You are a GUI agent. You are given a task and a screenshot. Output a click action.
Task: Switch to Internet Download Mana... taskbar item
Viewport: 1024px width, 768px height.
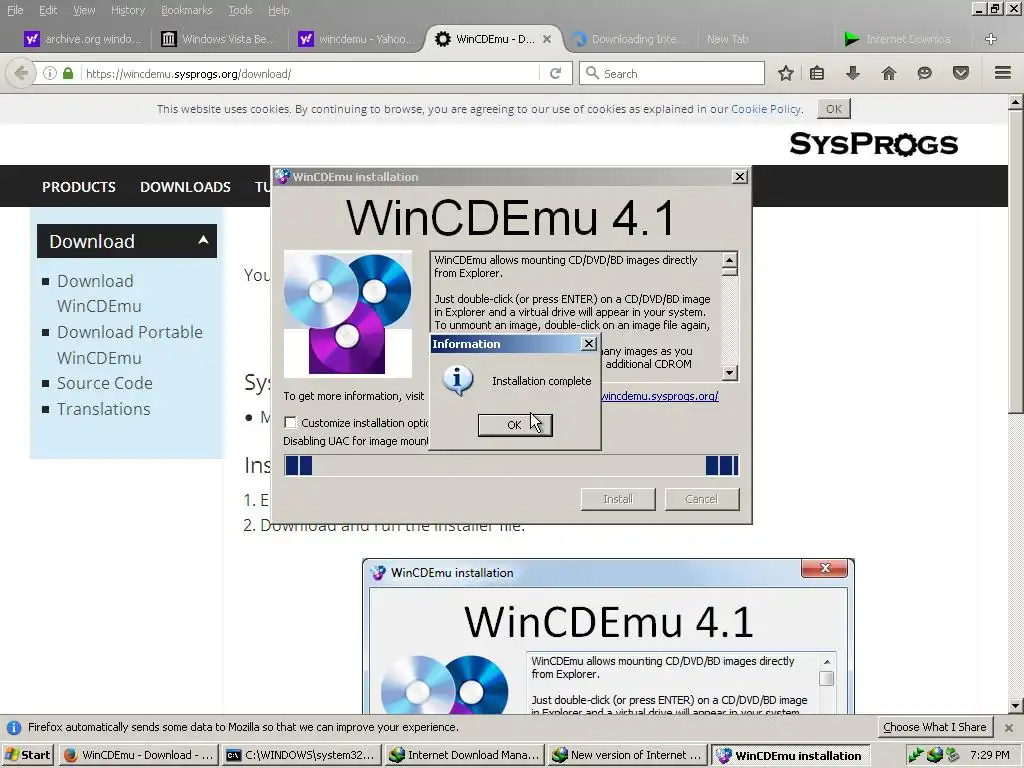point(464,755)
